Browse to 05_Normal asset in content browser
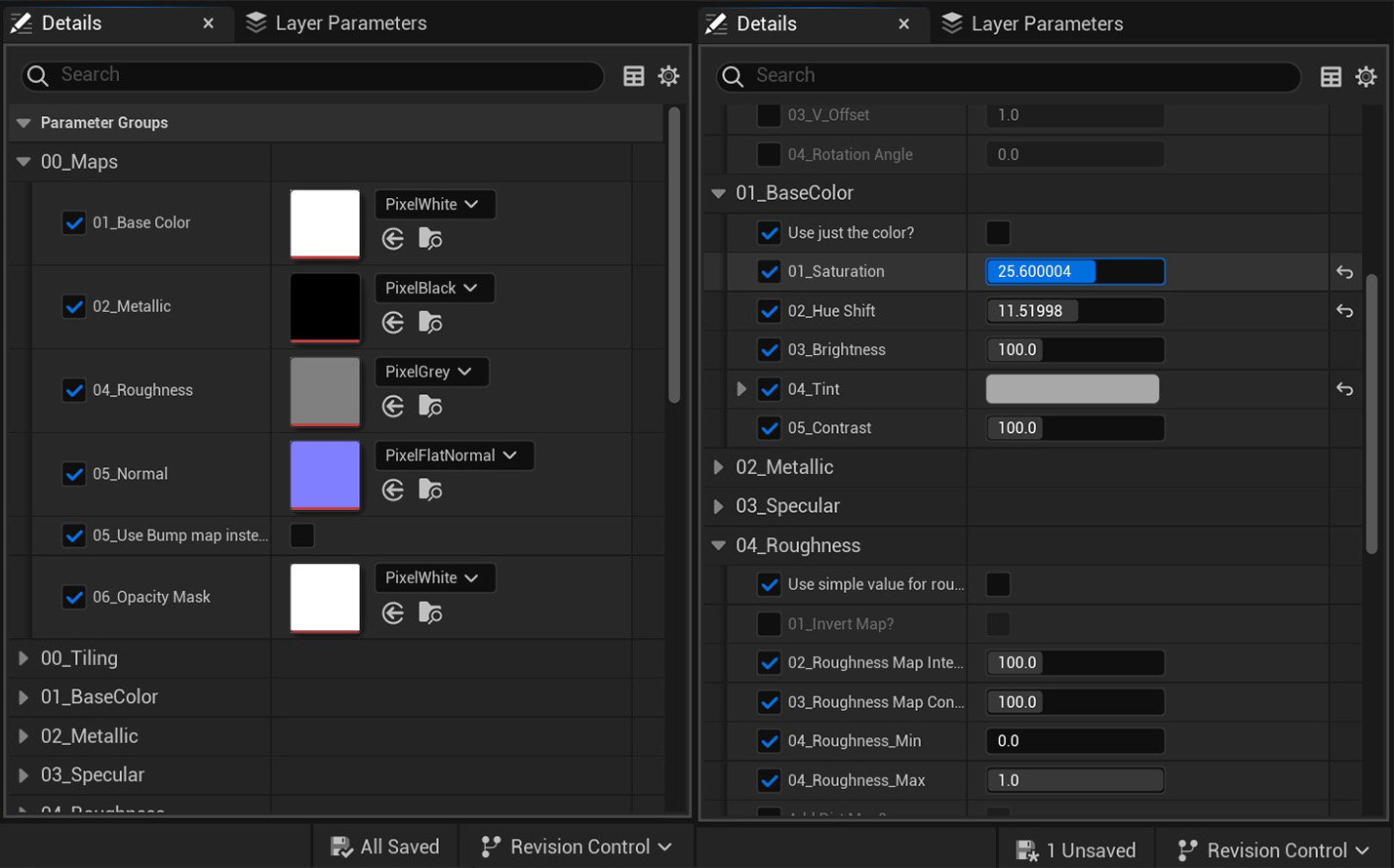This screenshot has width=1395, height=868. [430, 490]
